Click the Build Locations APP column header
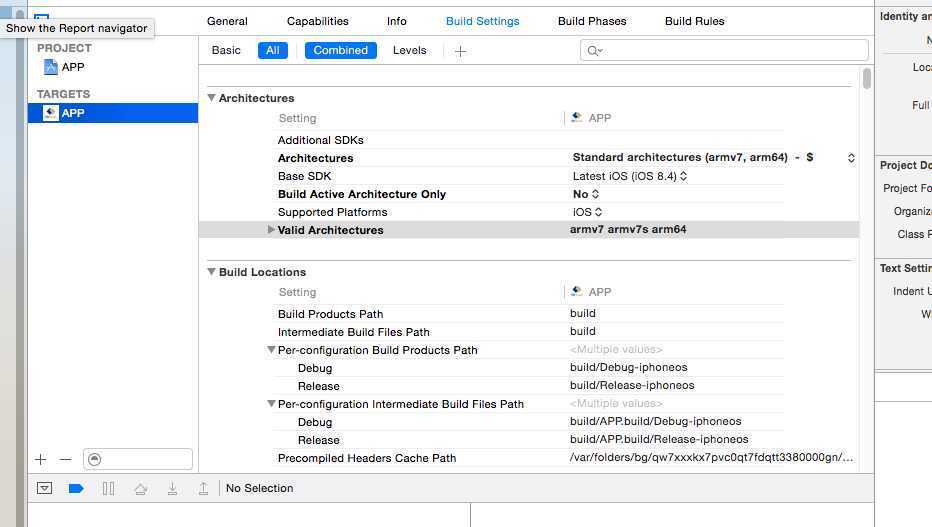The height and width of the screenshot is (527, 932). pos(591,292)
